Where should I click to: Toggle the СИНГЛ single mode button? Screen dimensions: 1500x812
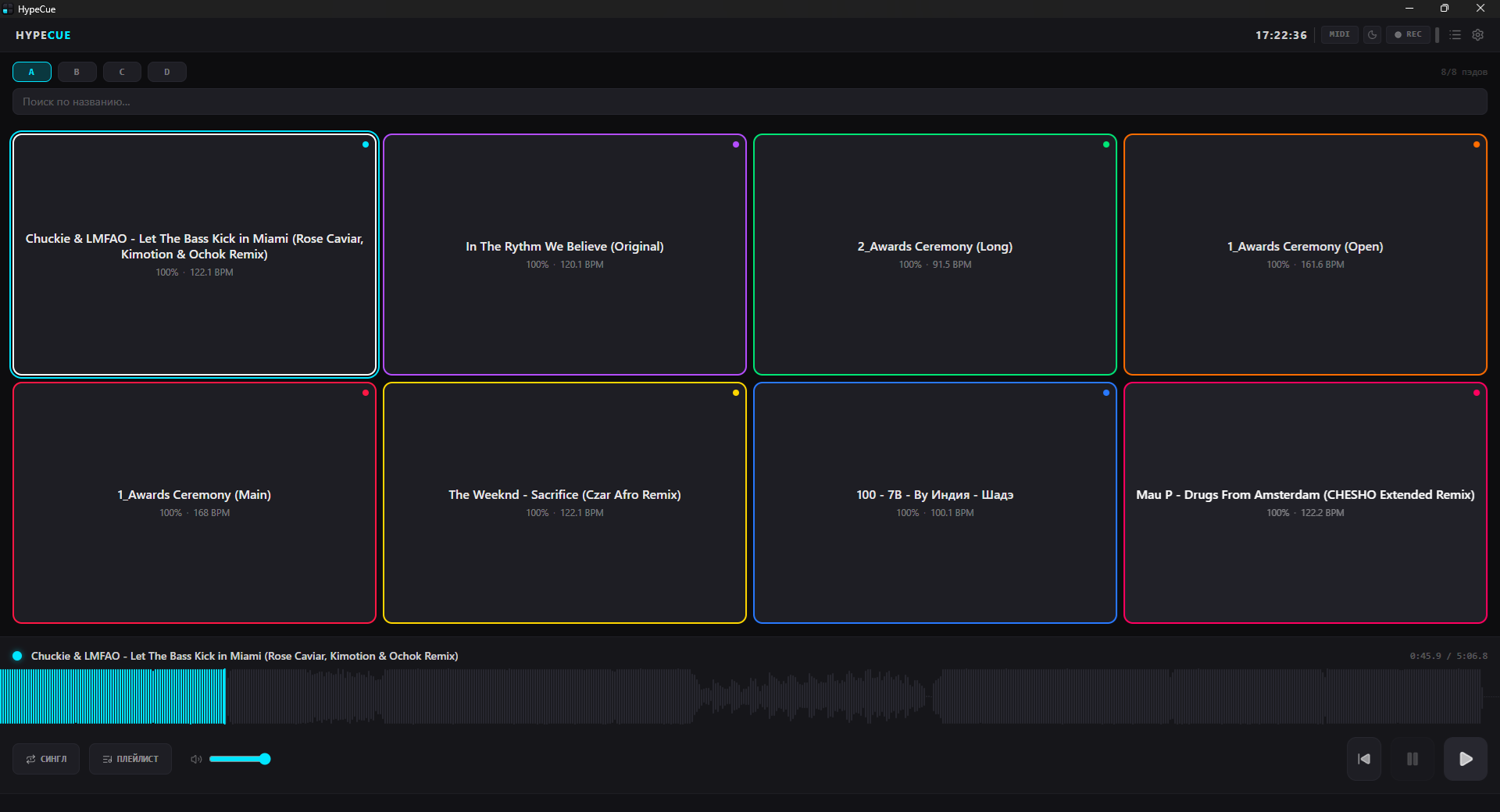pyautogui.click(x=46, y=759)
